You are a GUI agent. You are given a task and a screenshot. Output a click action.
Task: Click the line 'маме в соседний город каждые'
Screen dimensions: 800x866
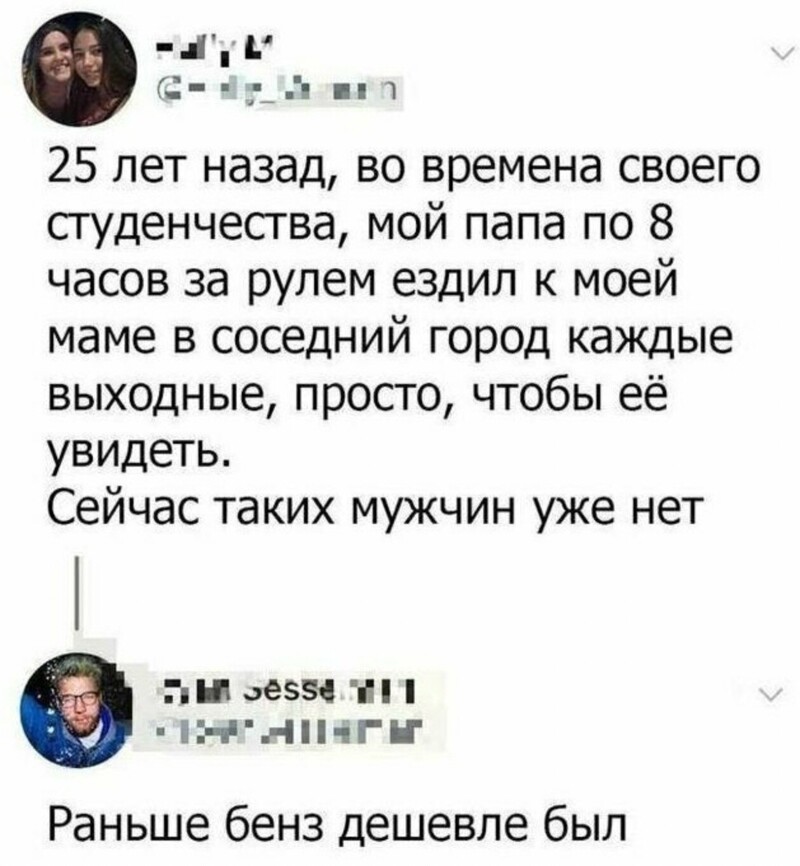point(391,335)
